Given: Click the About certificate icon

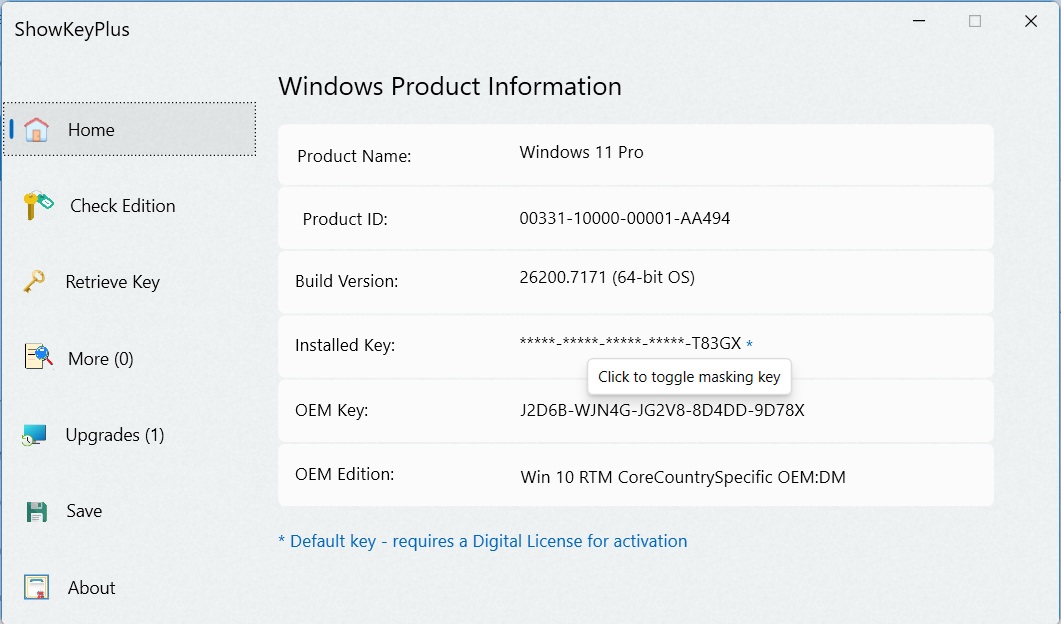Looking at the screenshot, I should point(37,587).
